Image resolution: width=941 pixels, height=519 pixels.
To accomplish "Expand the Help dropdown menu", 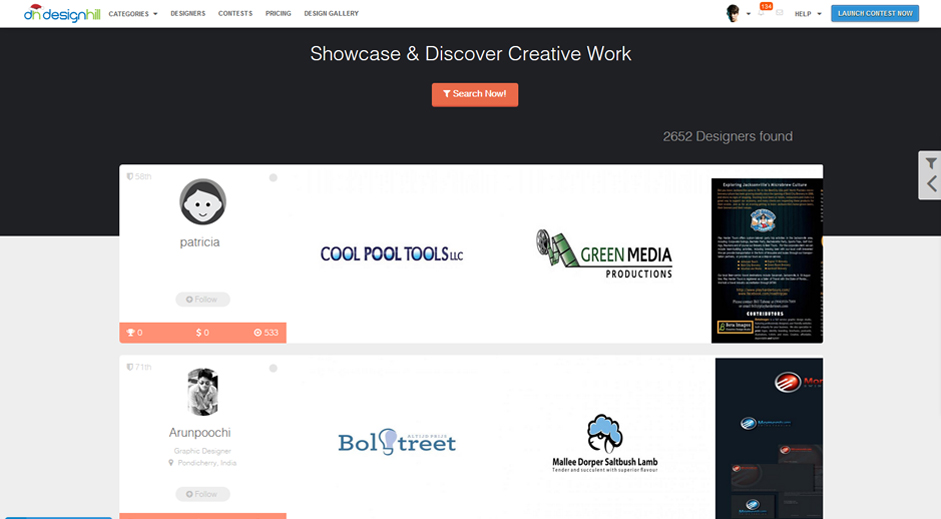I will [x=808, y=14].
